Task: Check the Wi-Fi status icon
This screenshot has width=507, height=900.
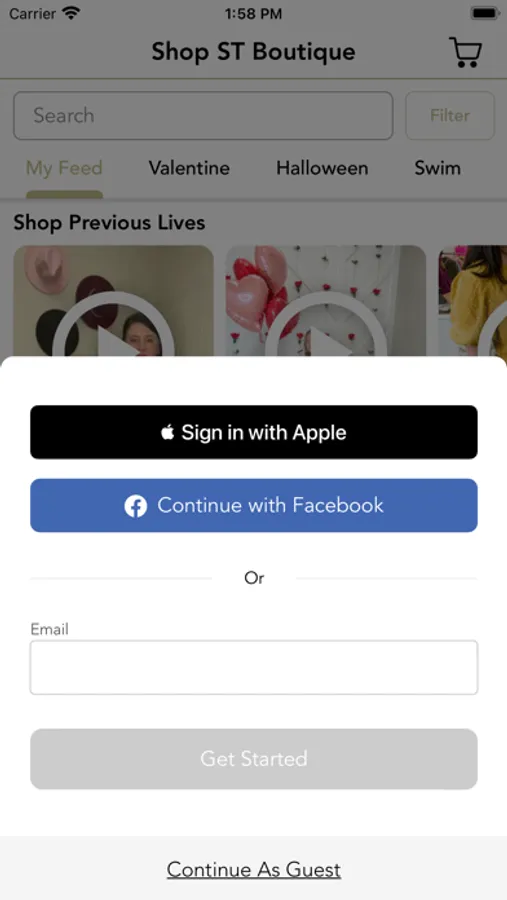Action: click(71, 13)
